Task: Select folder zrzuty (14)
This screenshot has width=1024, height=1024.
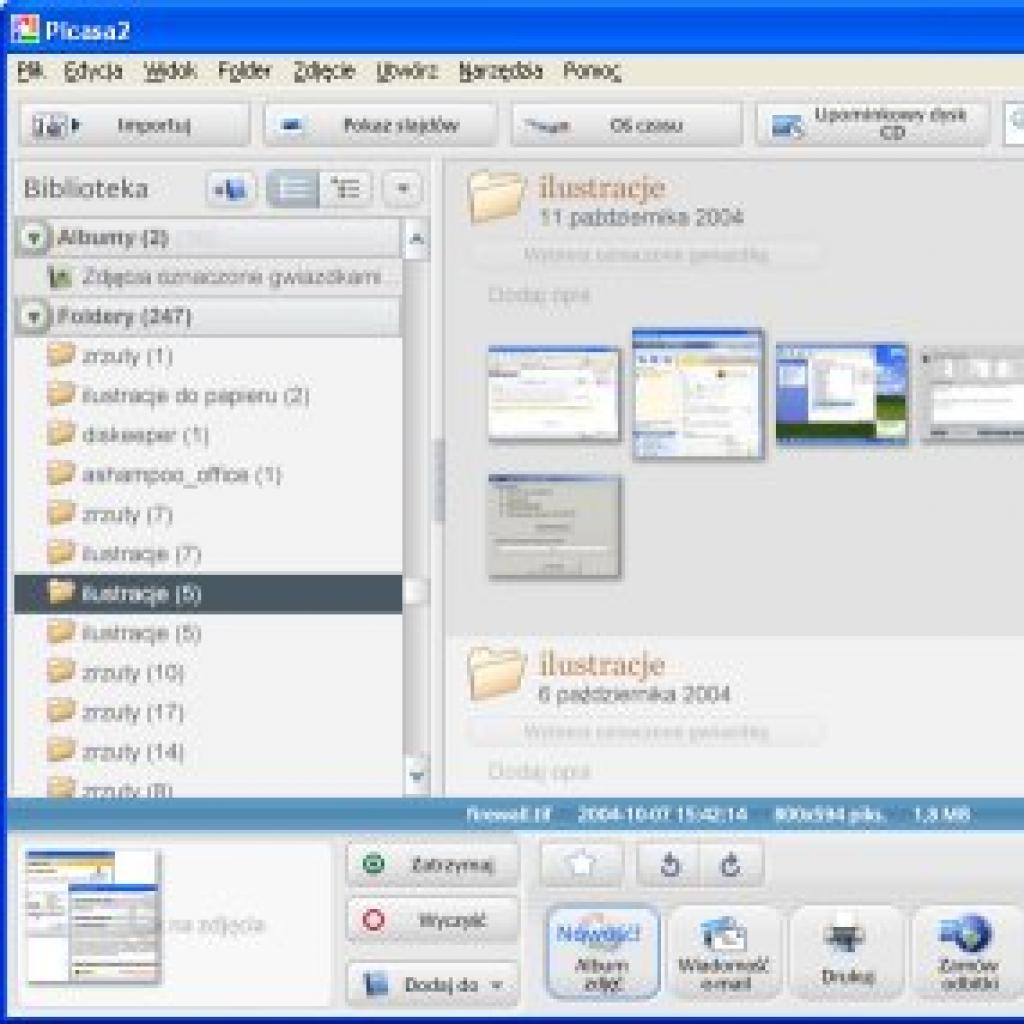Action: tap(208, 752)
